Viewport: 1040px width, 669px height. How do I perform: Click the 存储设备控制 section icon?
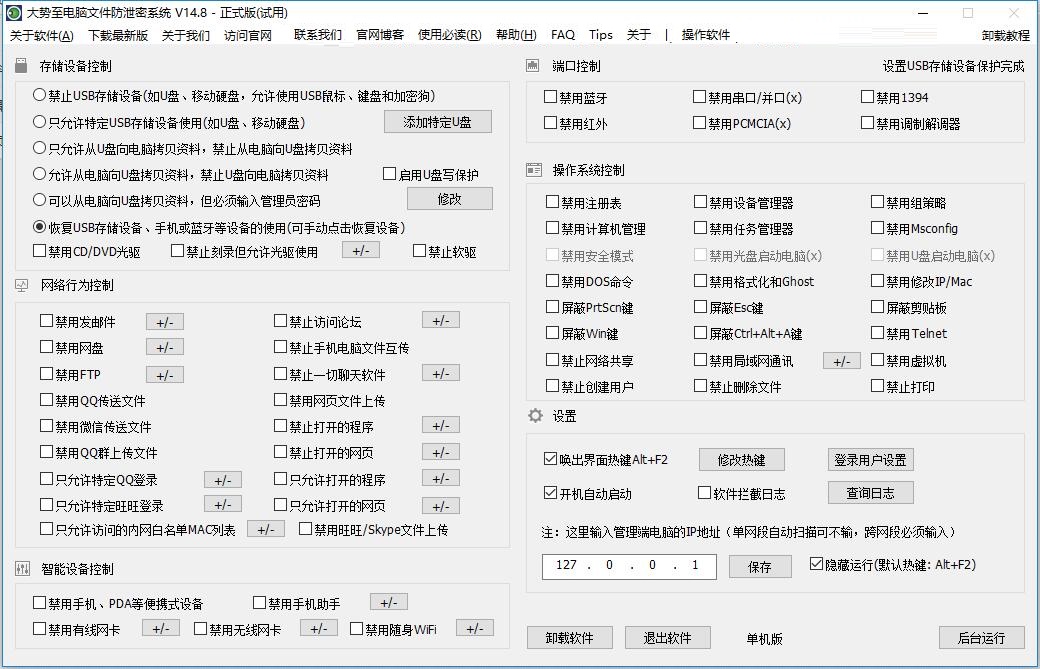click(21, 66)
